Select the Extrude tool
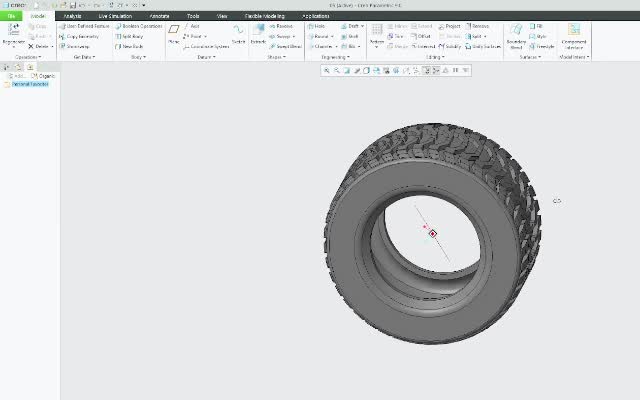This screenshot has height=400, width=640. click(x=258, y=34)
